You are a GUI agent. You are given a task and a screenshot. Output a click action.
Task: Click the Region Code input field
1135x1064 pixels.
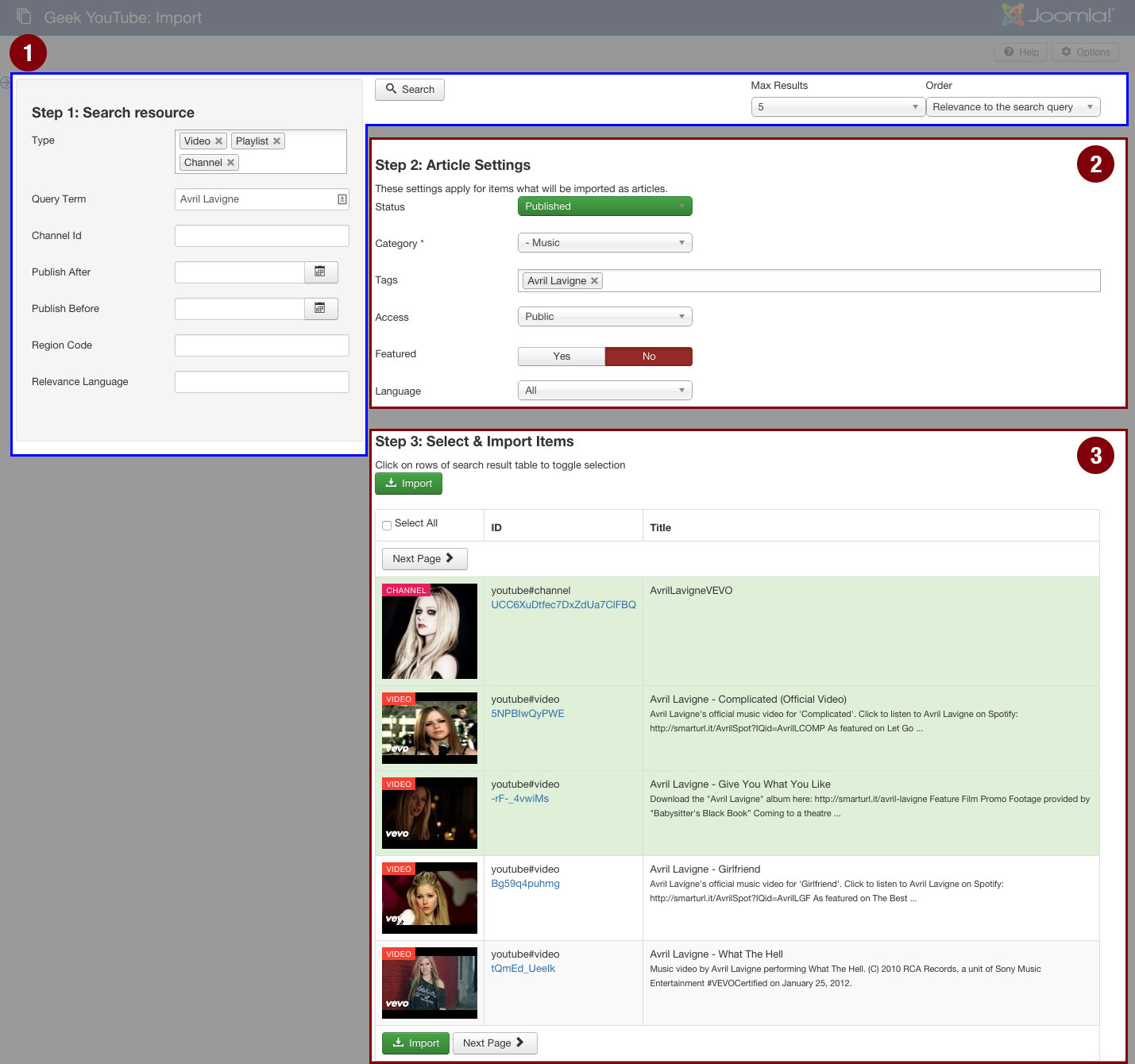tap(262, 345)
